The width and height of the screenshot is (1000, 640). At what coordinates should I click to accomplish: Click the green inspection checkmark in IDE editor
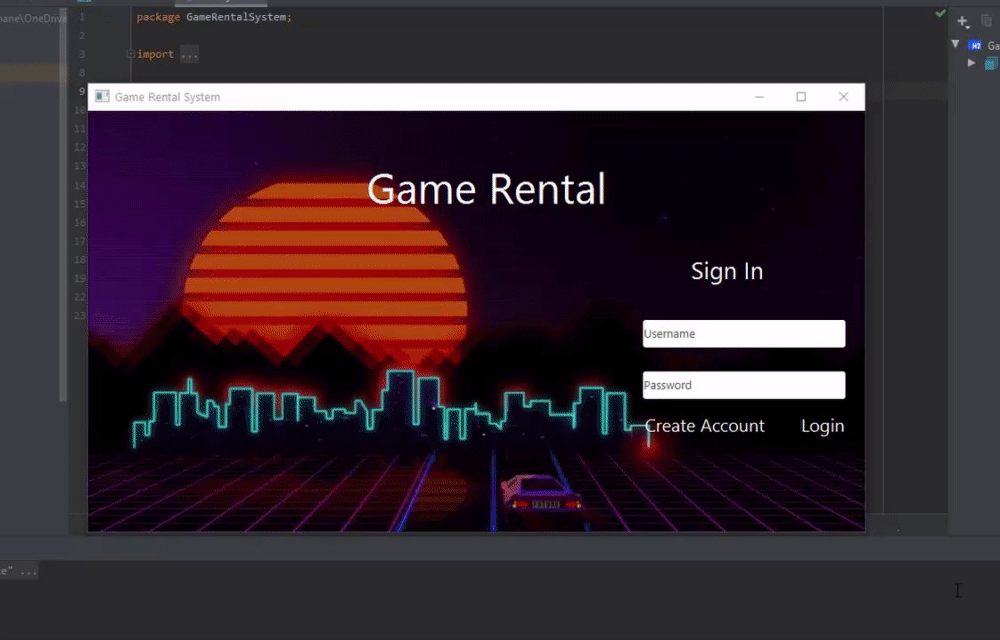940,13
